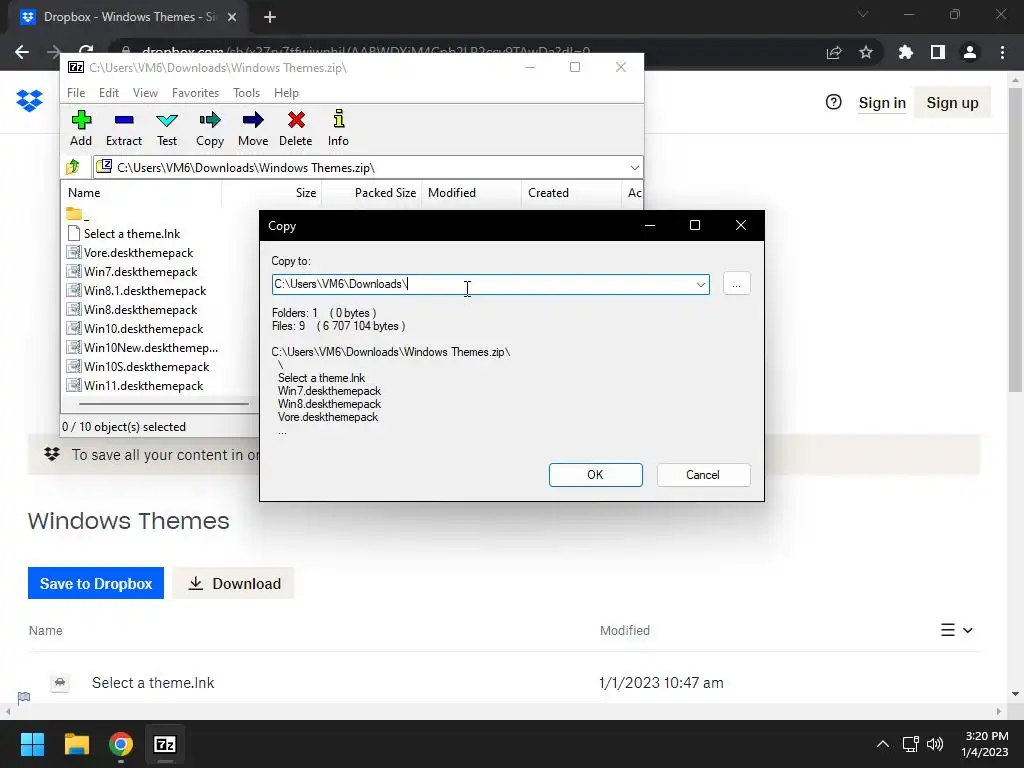This screenshot has width=1024, height=768.
Task: Click the Info toolbar icon
Action: click(x=338, y=129)
